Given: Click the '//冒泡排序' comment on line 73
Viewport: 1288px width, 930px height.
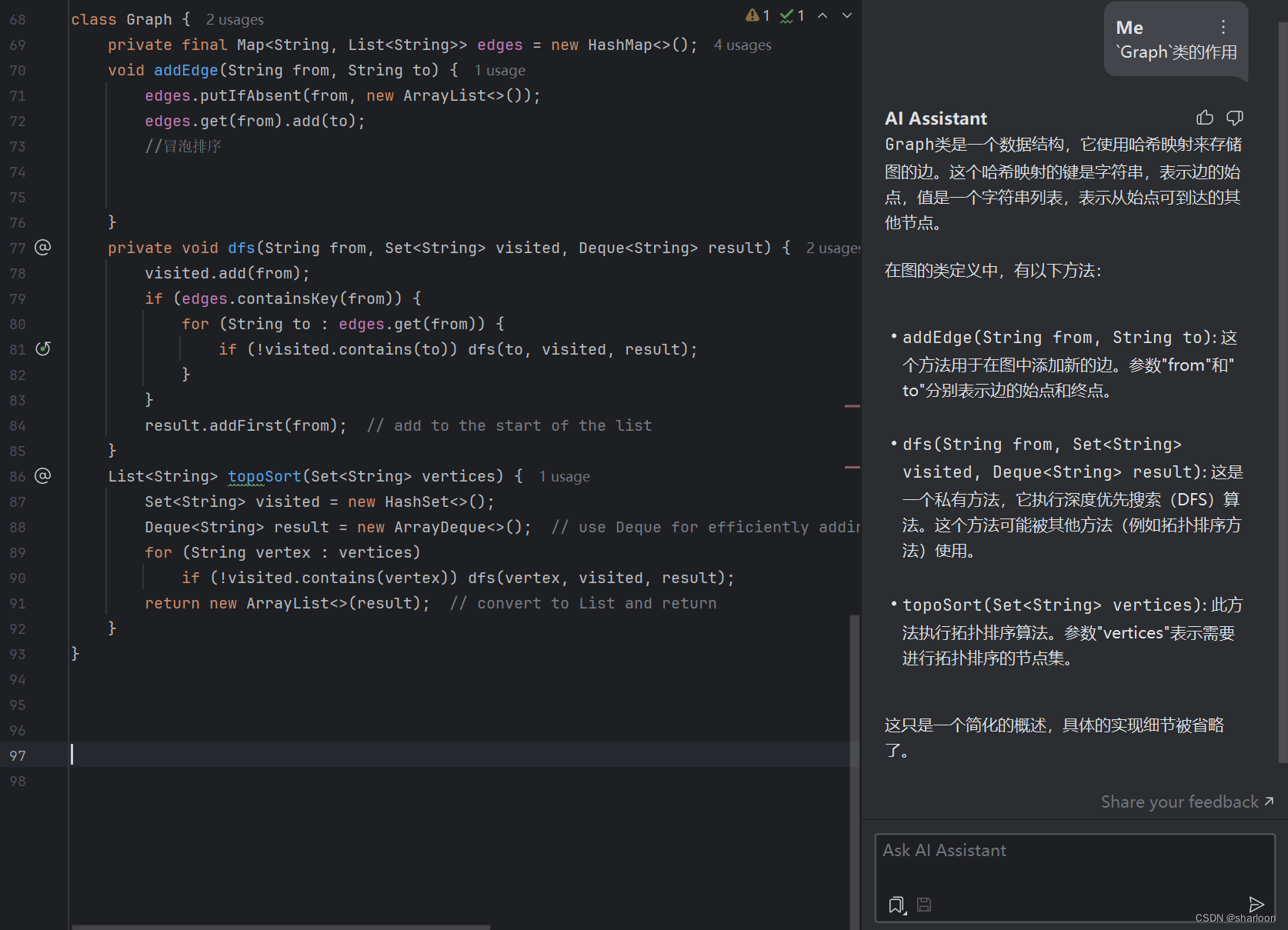Looking at the screenshot, I should [x=183, y=146].
